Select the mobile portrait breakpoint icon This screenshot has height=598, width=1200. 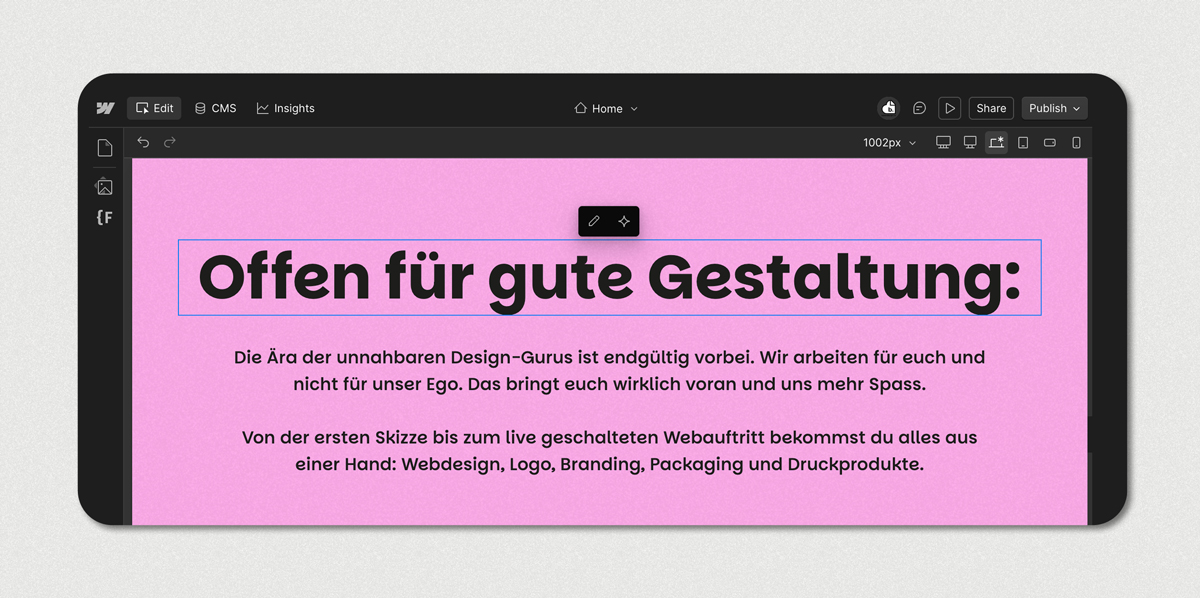pyautogui.click(x=1077, y=142)
